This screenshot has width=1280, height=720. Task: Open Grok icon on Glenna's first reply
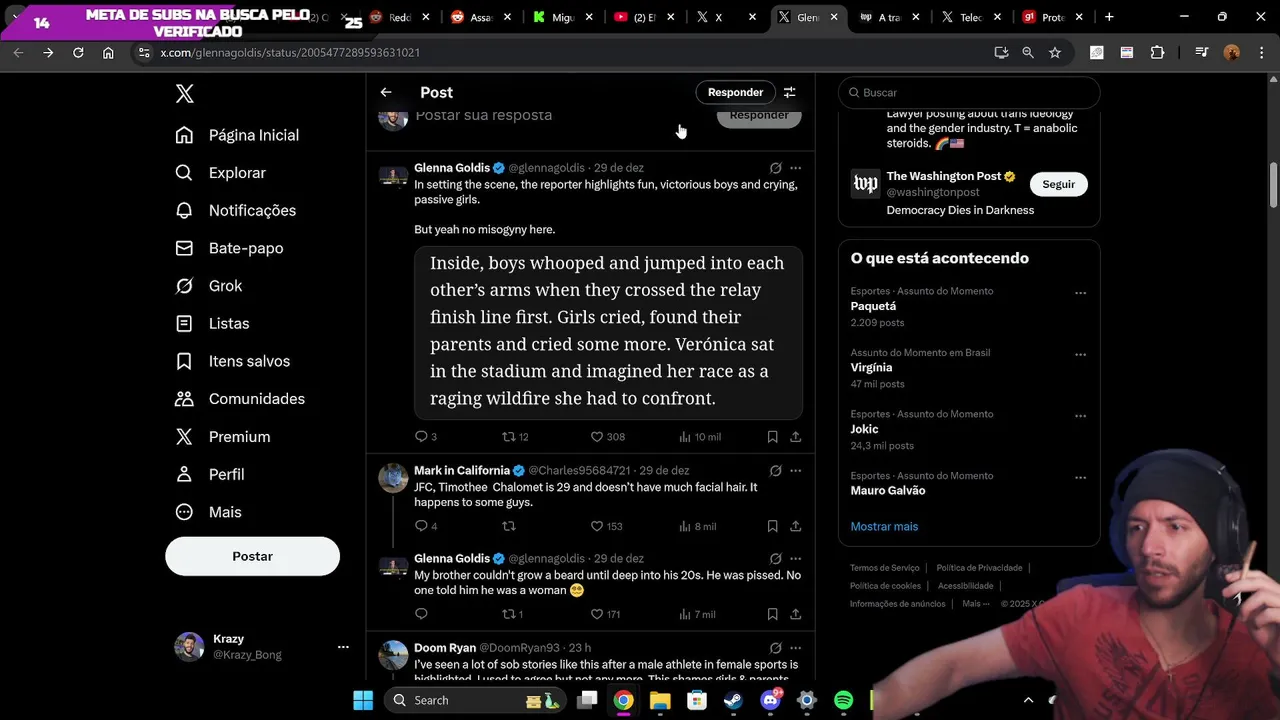(775, 168)
